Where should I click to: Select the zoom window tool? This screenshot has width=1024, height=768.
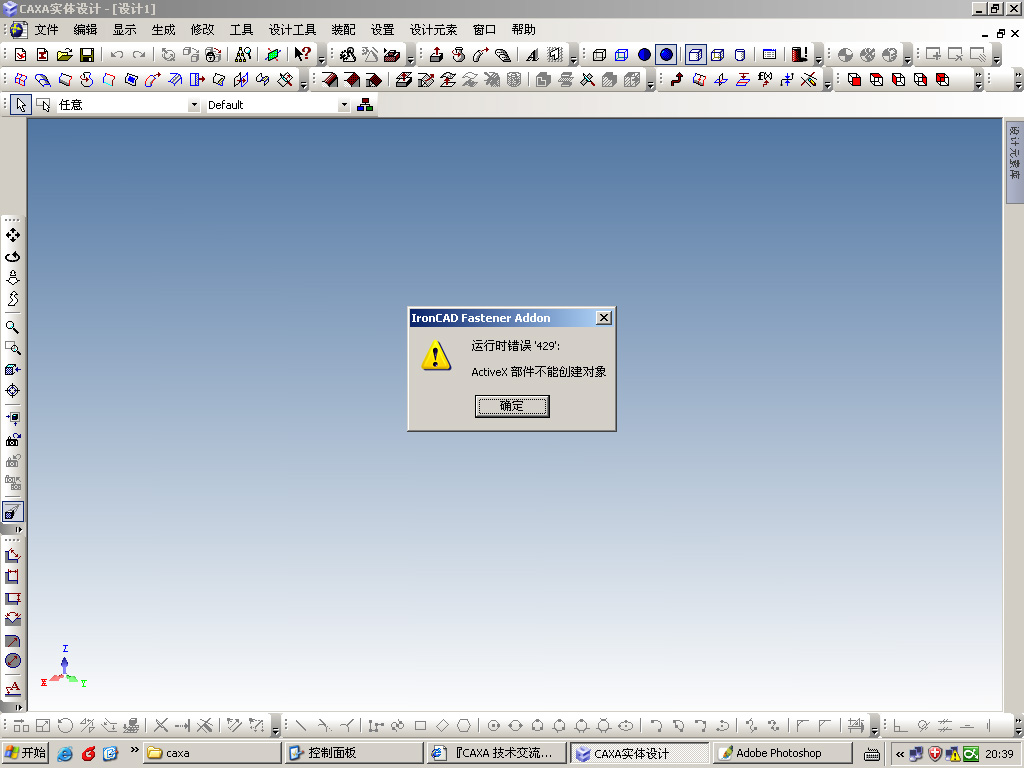[12, 348]
